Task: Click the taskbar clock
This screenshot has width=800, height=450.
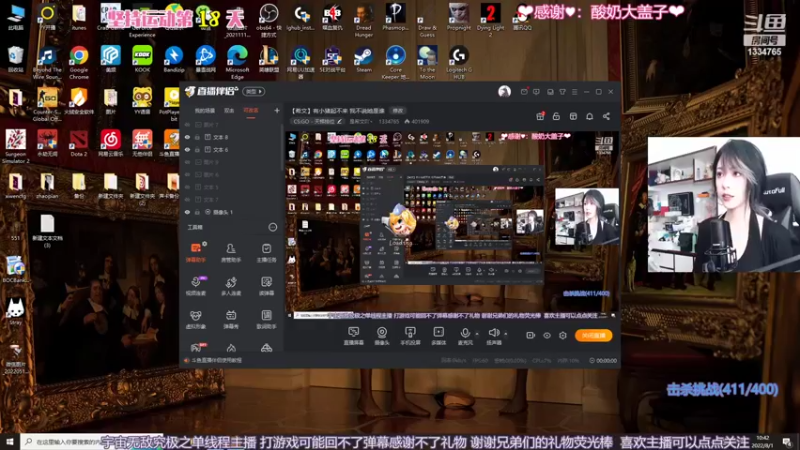Action: [x=764, y=442]
